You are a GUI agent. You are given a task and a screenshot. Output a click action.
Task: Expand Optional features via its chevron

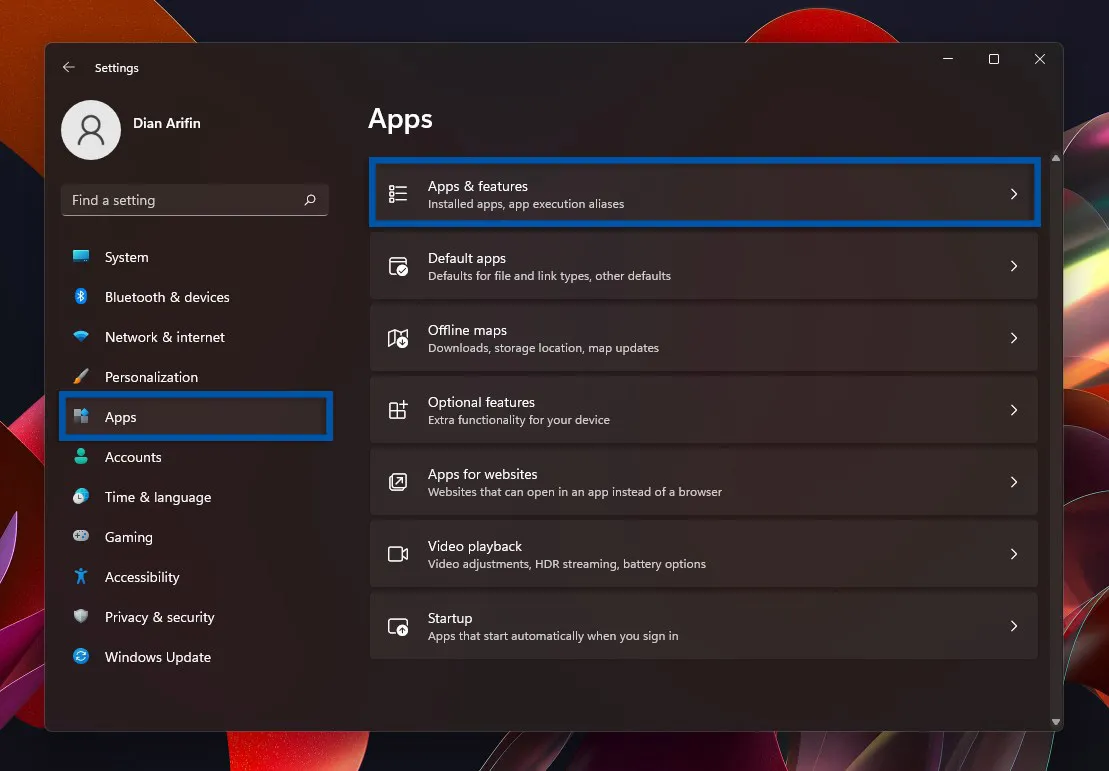[x=1014, y=410]
